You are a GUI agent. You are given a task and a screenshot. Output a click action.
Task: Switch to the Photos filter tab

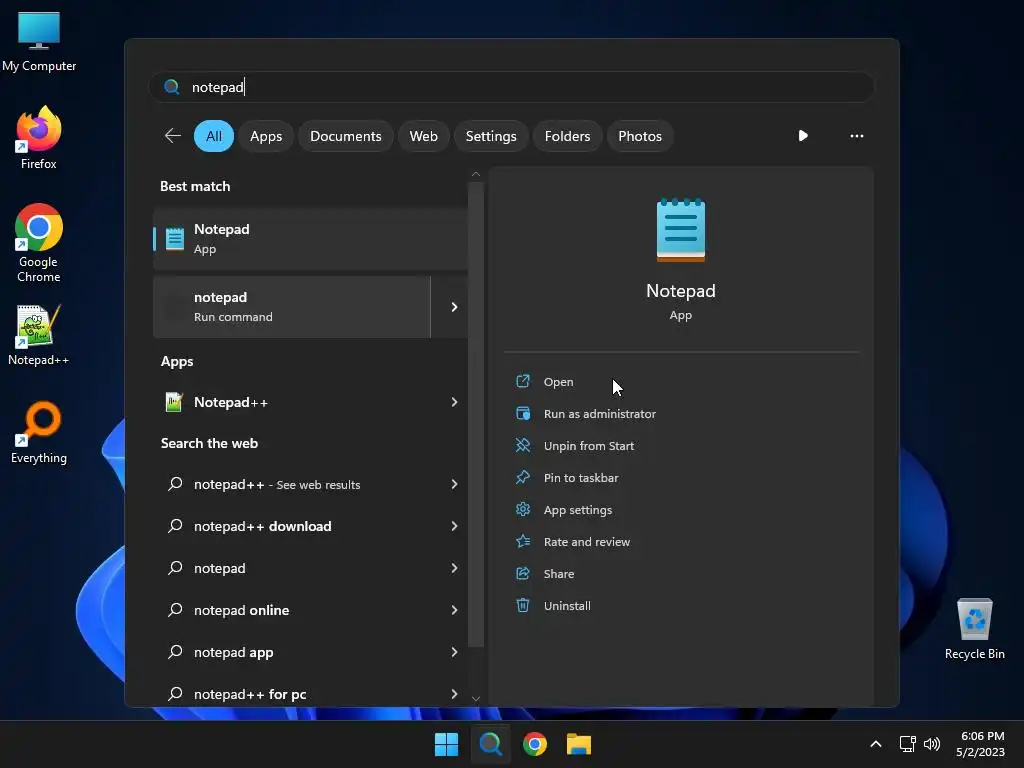pos(640,136)
